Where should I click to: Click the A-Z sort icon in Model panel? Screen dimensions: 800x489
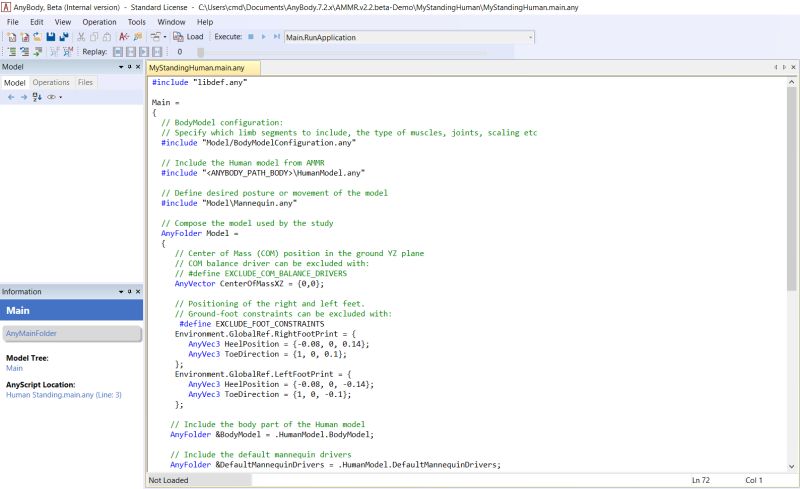[37, 97]
